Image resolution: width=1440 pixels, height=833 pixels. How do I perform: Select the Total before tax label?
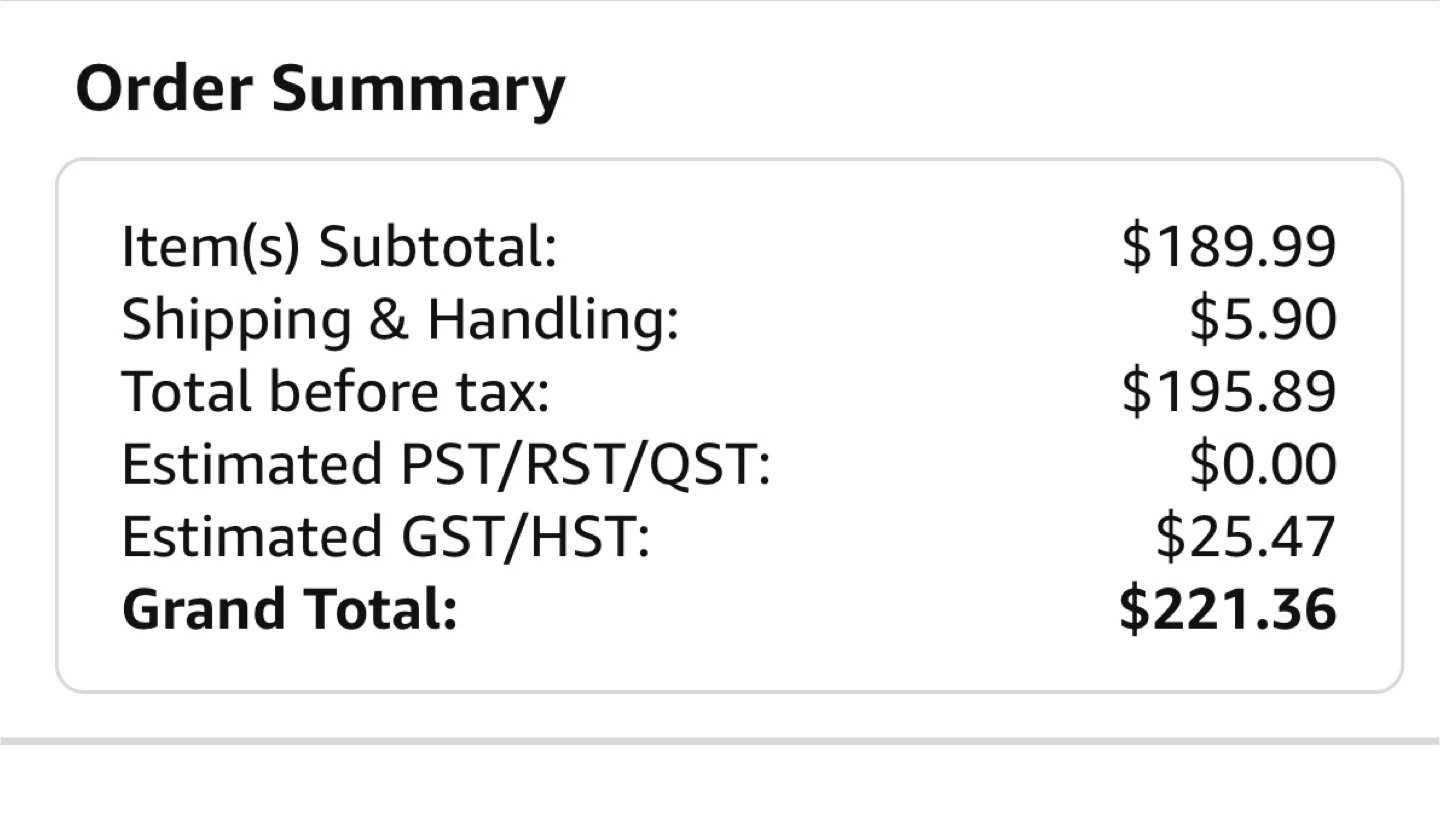(335, 392)
